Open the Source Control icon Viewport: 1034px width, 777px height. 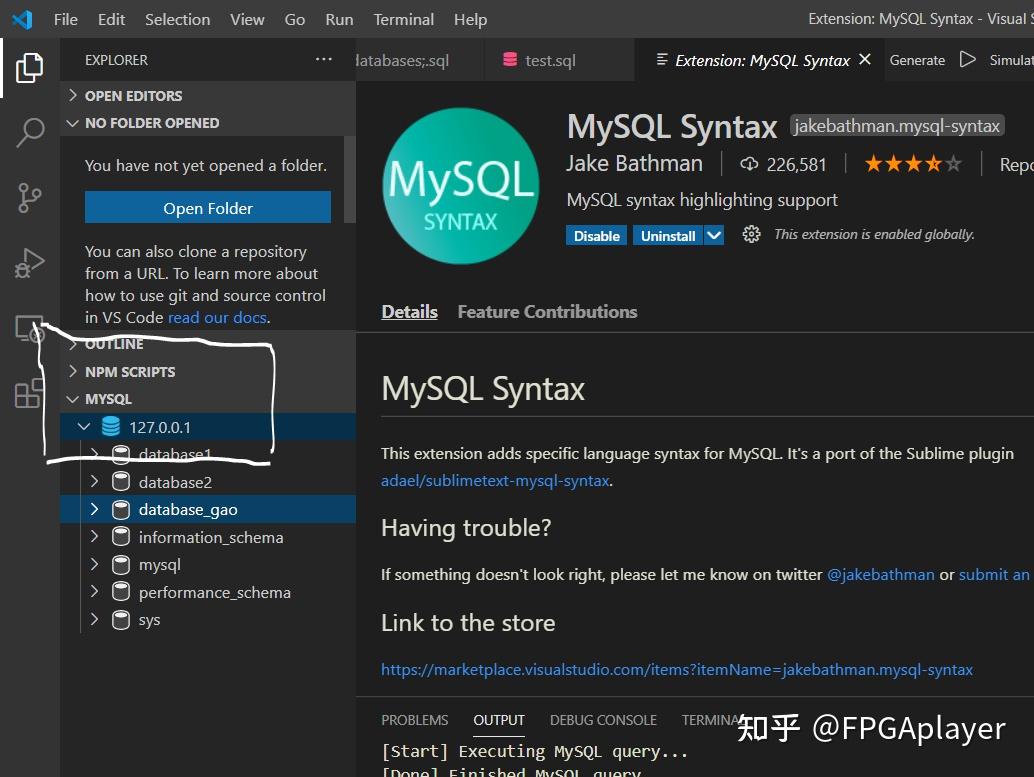click(29, 197)
